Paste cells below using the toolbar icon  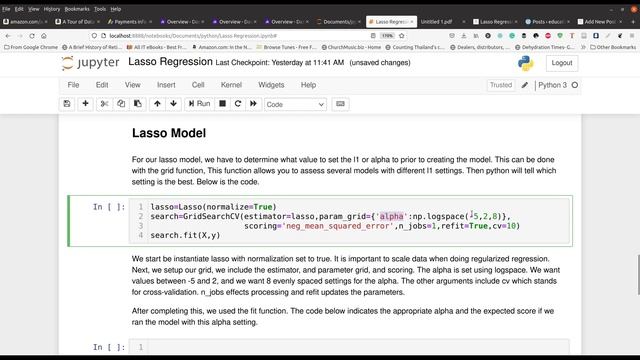tap(138, 104)
